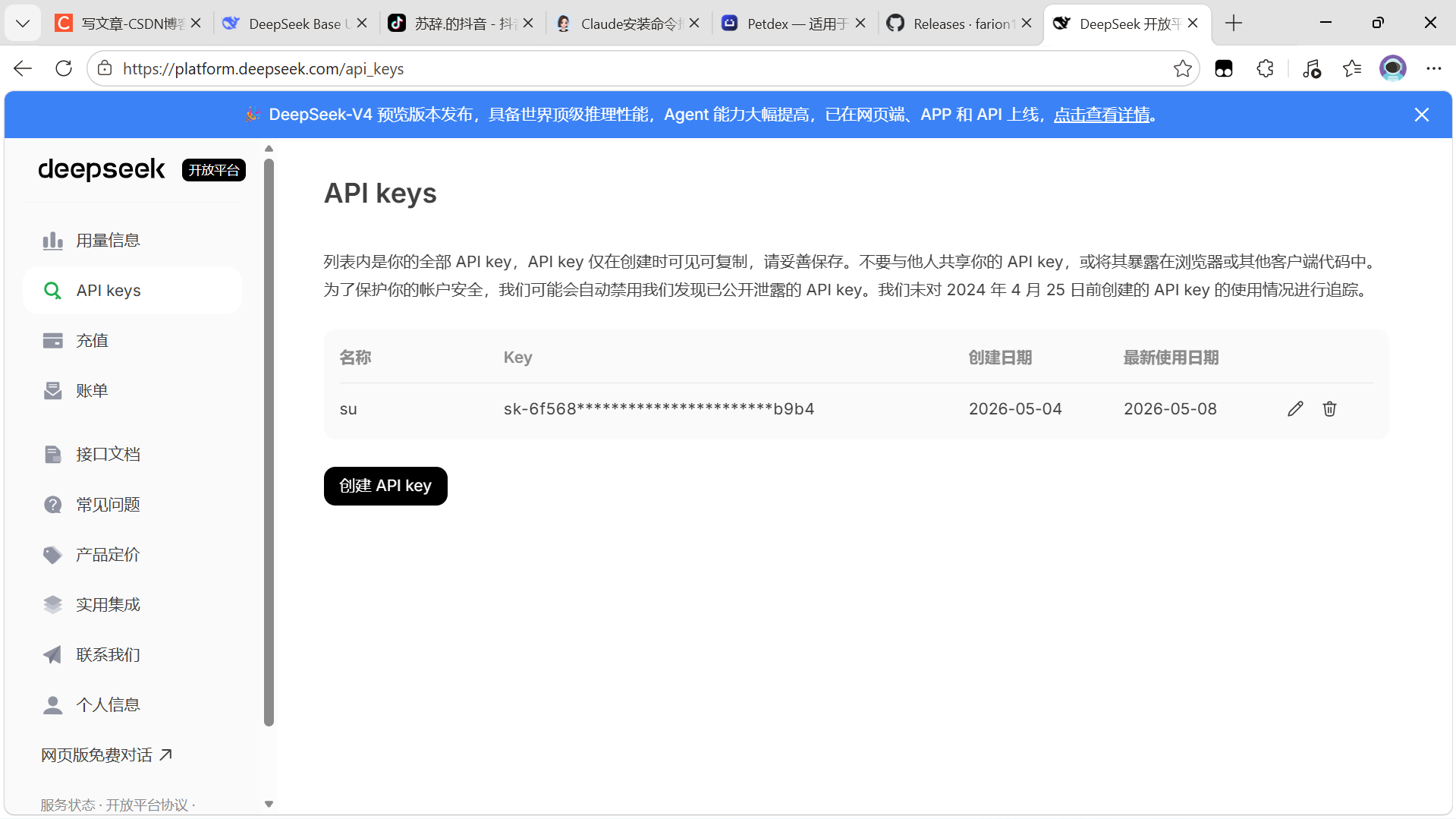Click the 开放平台协议 footer link
The image size is (1456, 819).
(146, 805)
